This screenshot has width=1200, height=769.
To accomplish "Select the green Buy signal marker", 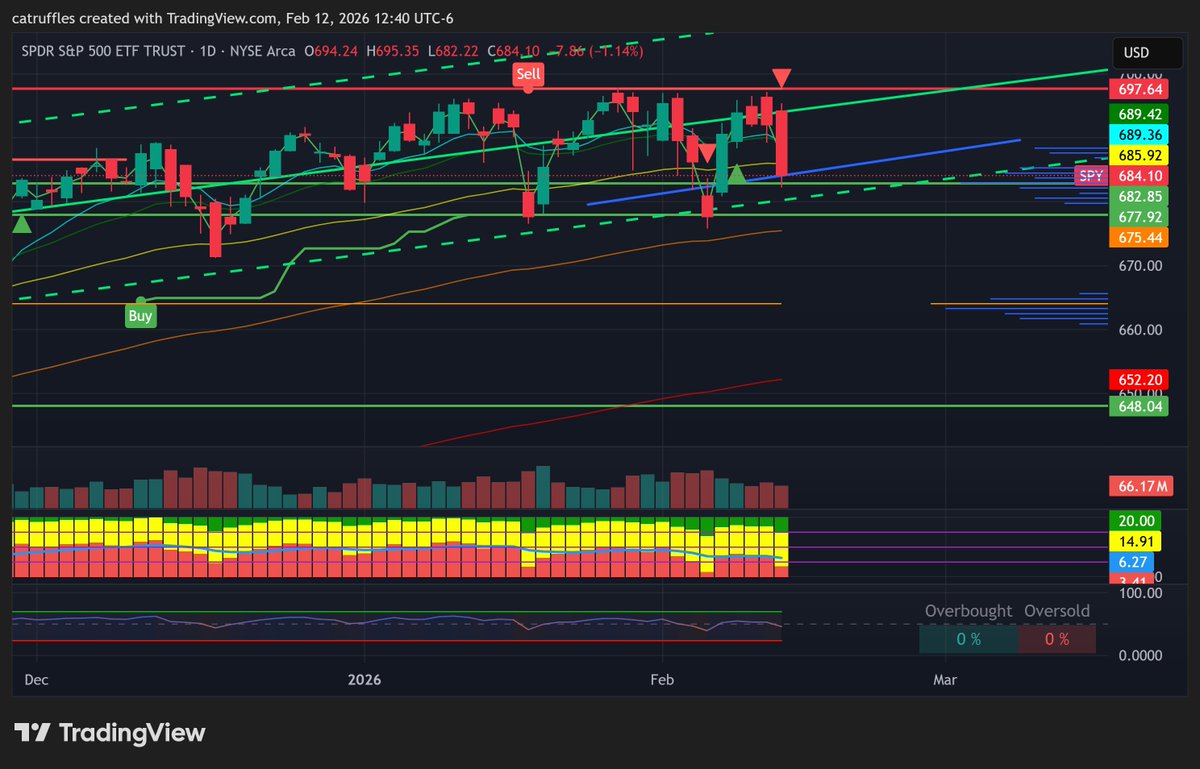I will tap(141, 316).
